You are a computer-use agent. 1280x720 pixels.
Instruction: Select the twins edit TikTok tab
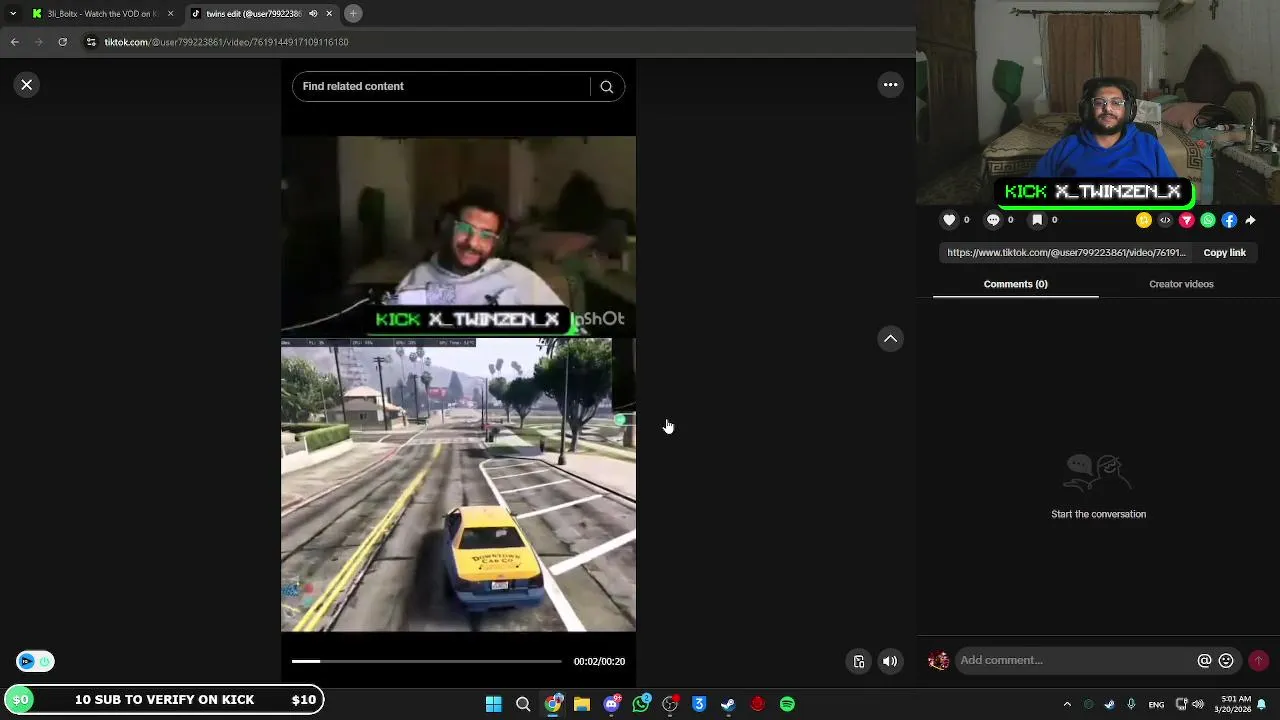254,14
